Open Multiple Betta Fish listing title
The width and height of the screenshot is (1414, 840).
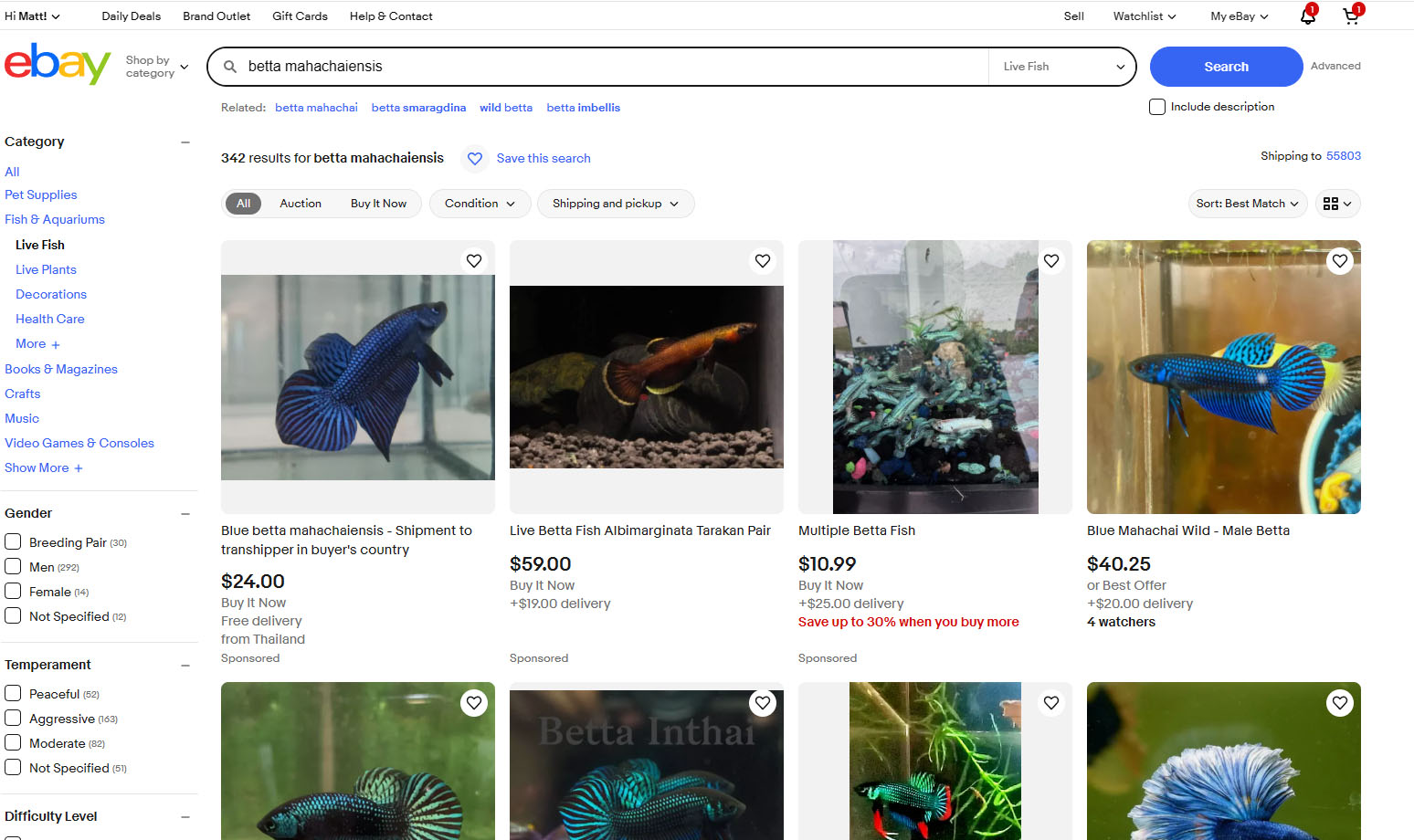[x=857, y=531]
